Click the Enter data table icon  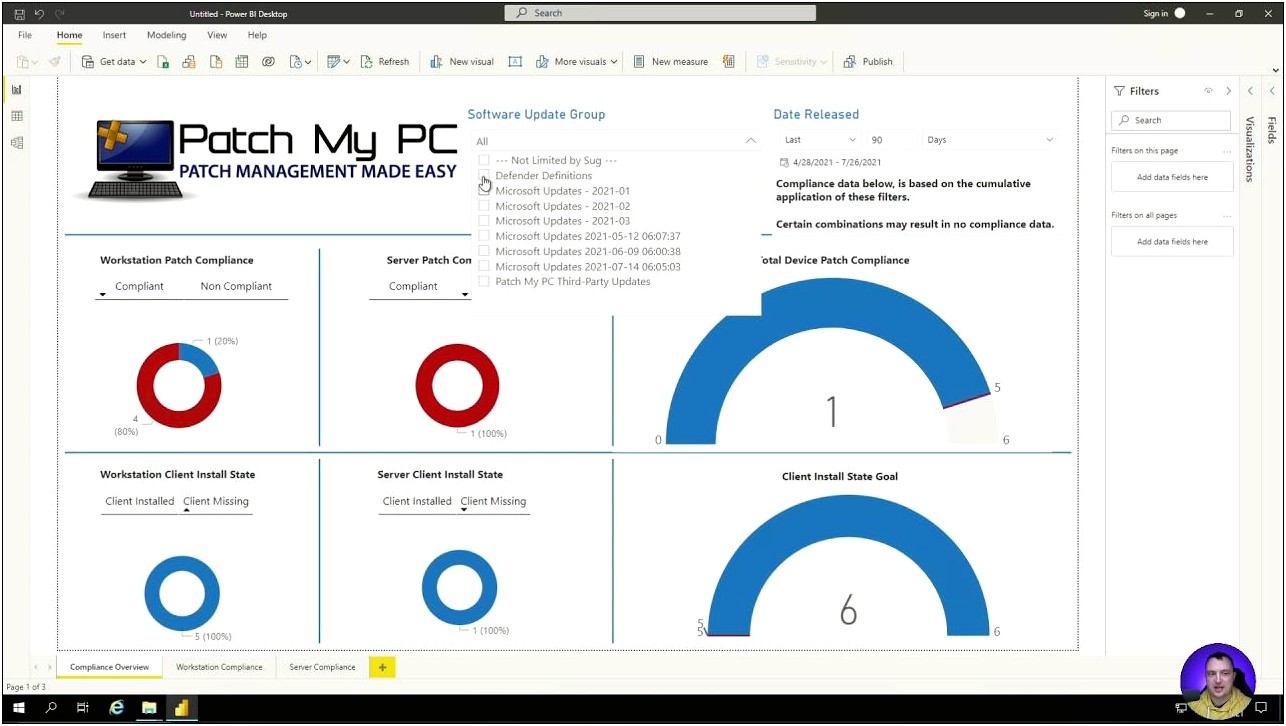pyautogui.click(x=242, y=62)
